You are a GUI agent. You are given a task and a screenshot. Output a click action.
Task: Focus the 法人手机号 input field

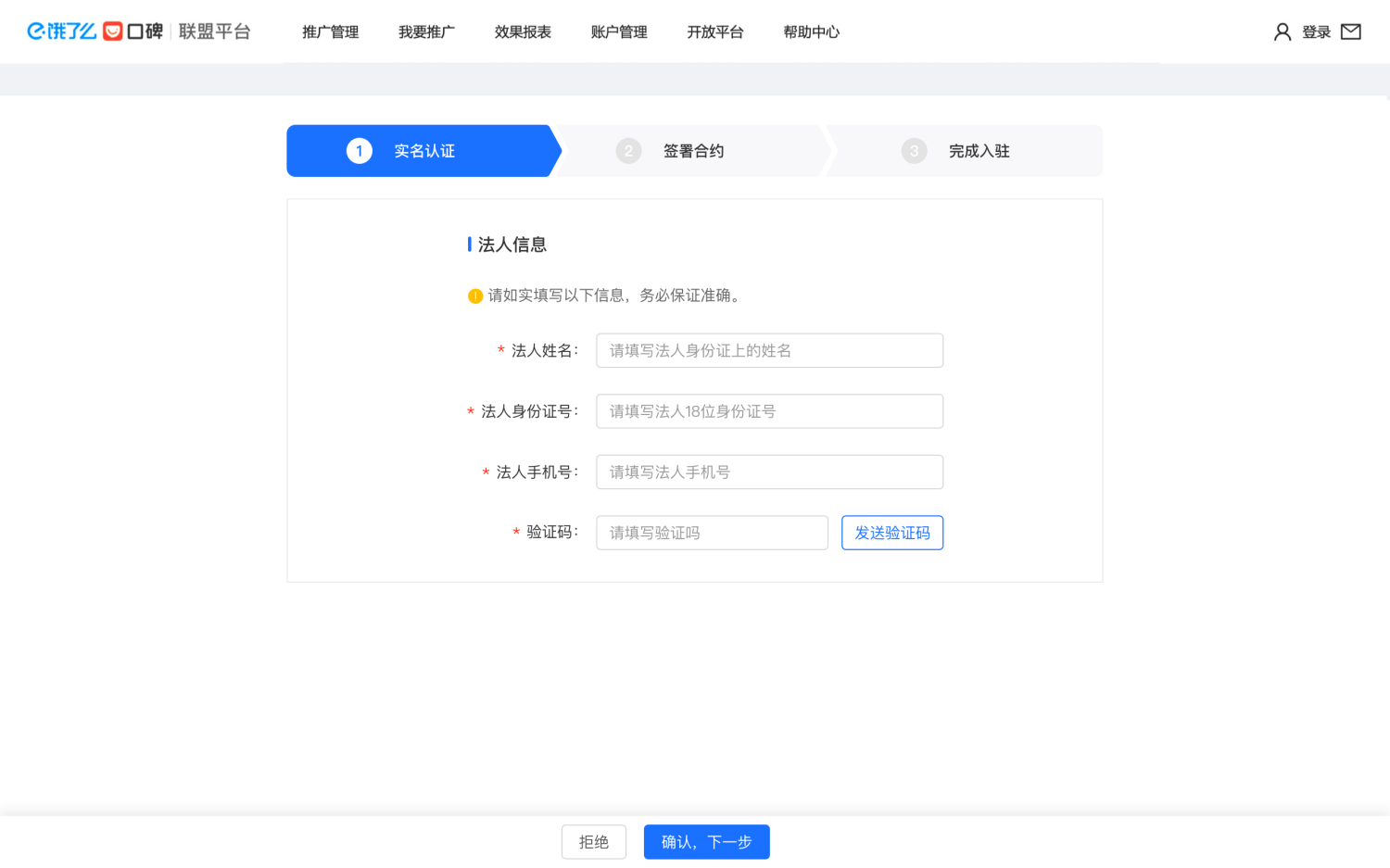click(770, 472)
